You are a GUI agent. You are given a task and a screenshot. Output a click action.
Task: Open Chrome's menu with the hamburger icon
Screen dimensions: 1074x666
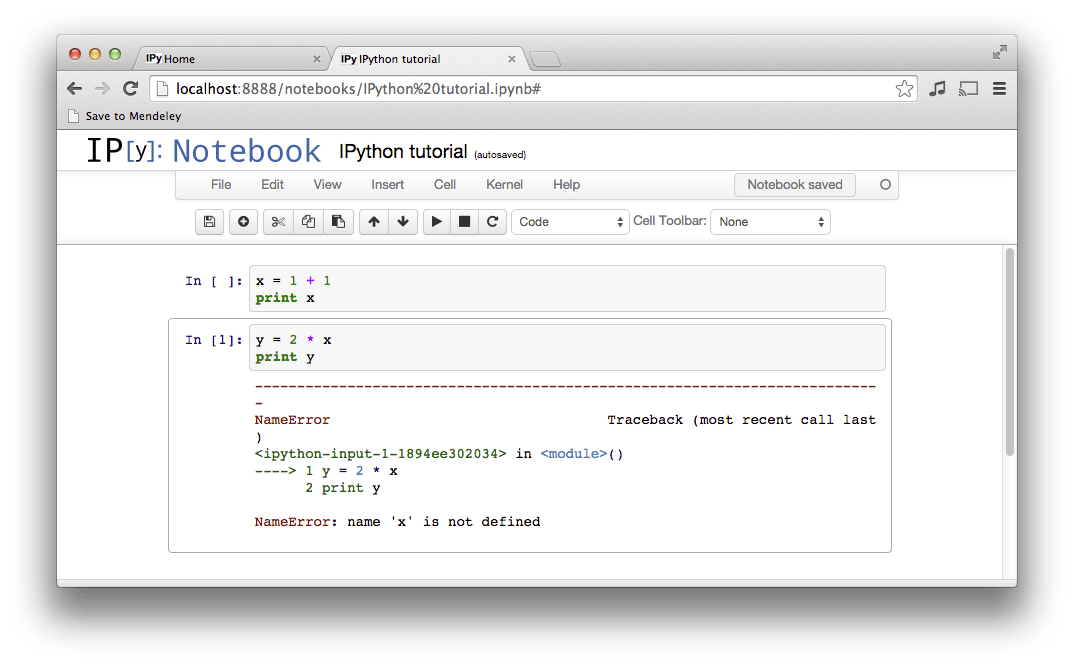point(999,88)
